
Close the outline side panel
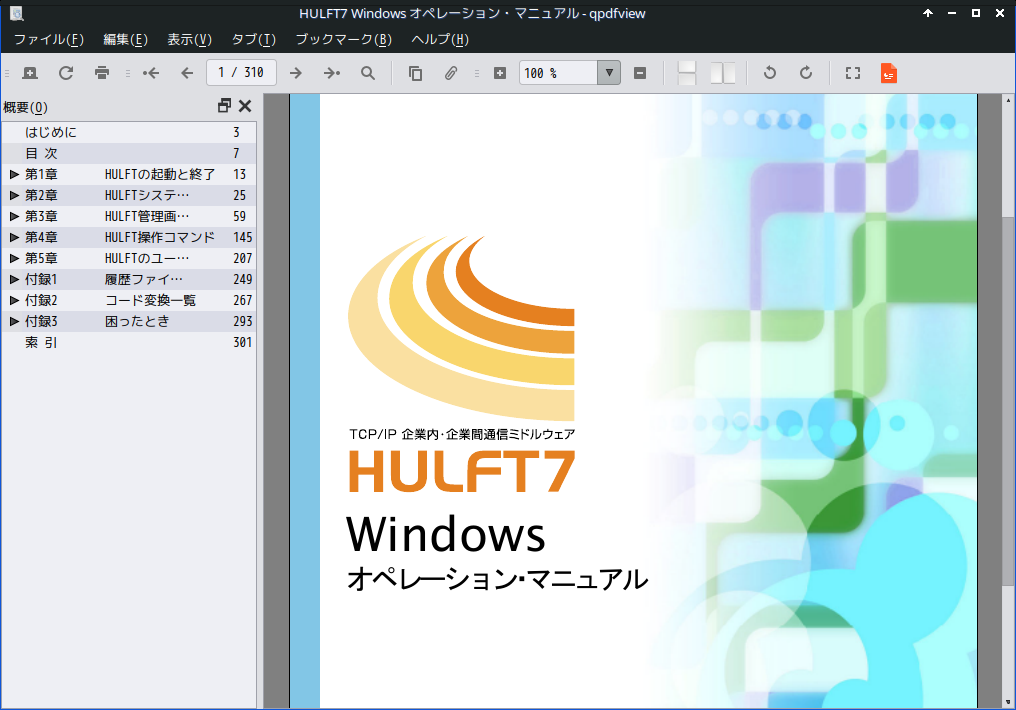tap(245, 106)
